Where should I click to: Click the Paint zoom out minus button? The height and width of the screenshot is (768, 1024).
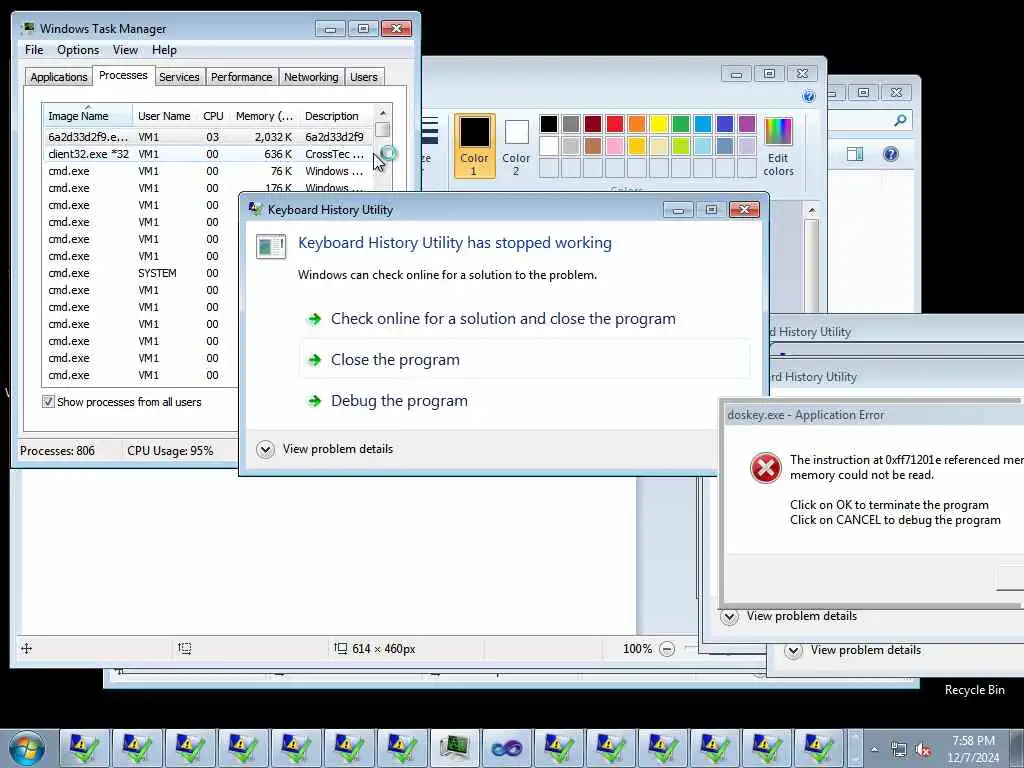667,648
